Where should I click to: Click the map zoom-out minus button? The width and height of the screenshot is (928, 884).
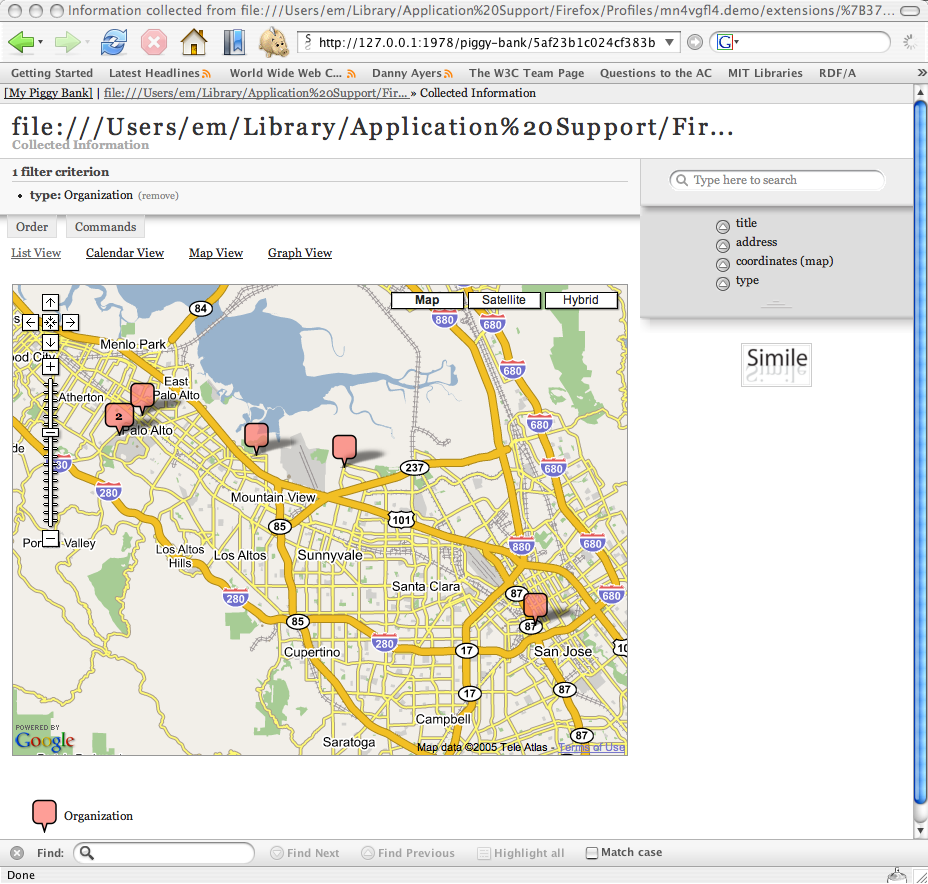[x=50, y=539]
